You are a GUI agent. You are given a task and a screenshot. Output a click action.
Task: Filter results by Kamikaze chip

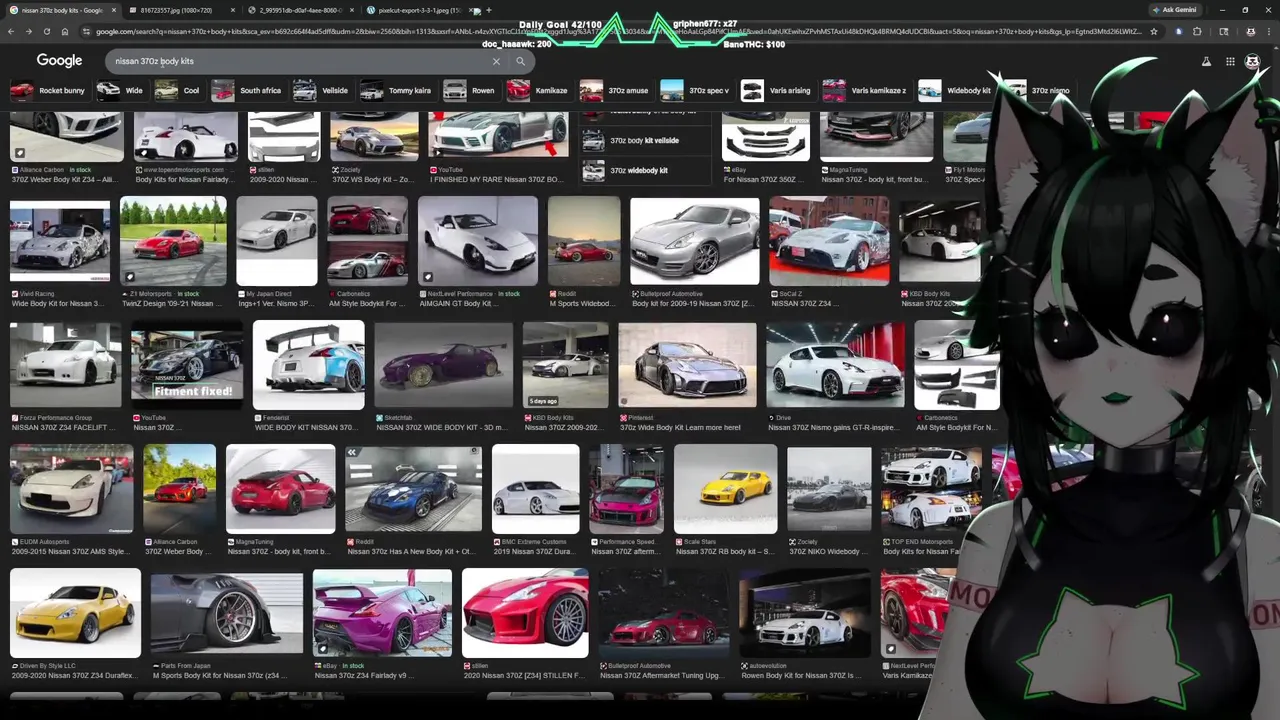tap(538, 90)
